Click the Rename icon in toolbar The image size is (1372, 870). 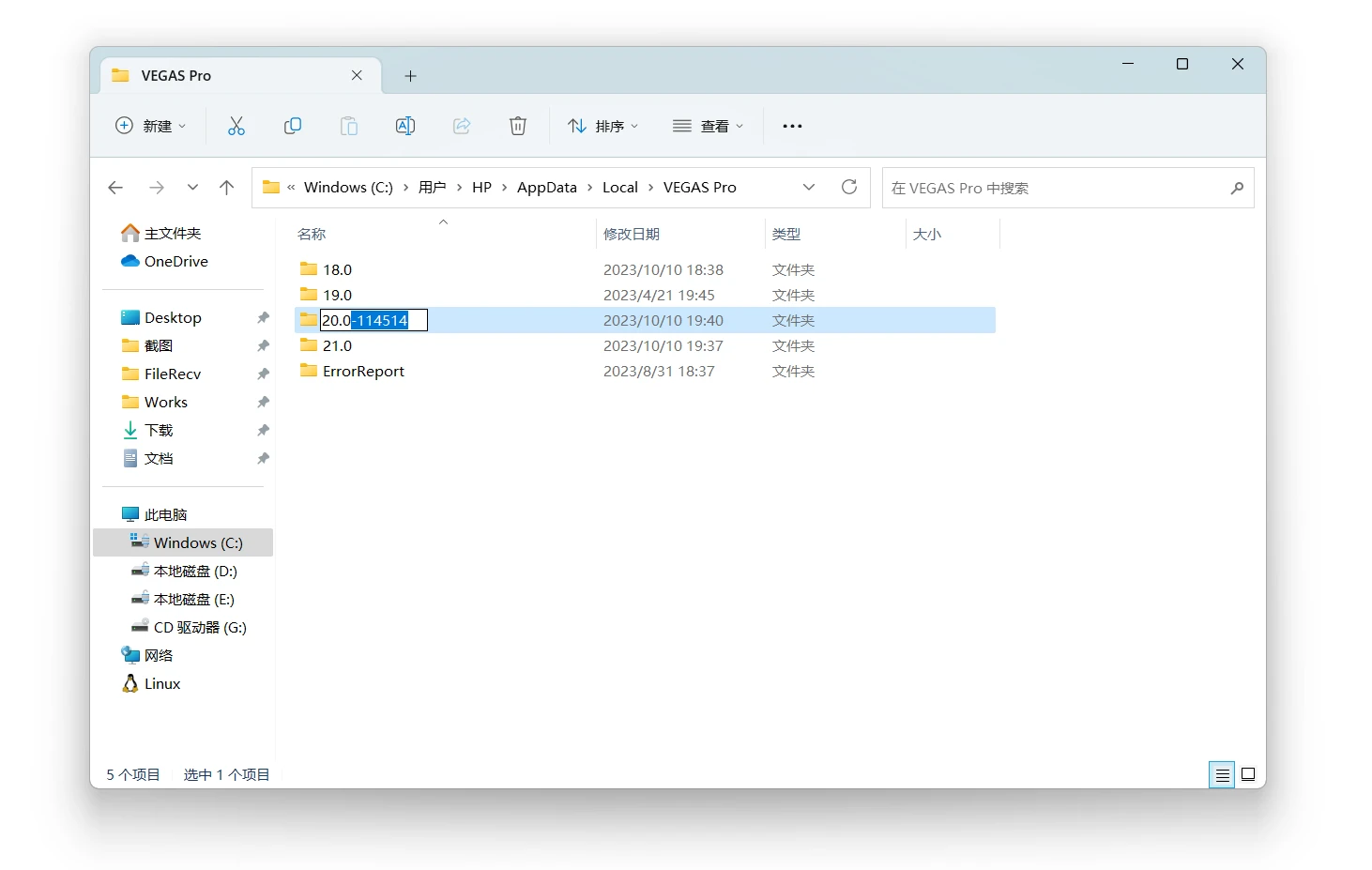(x=405, y=126)
